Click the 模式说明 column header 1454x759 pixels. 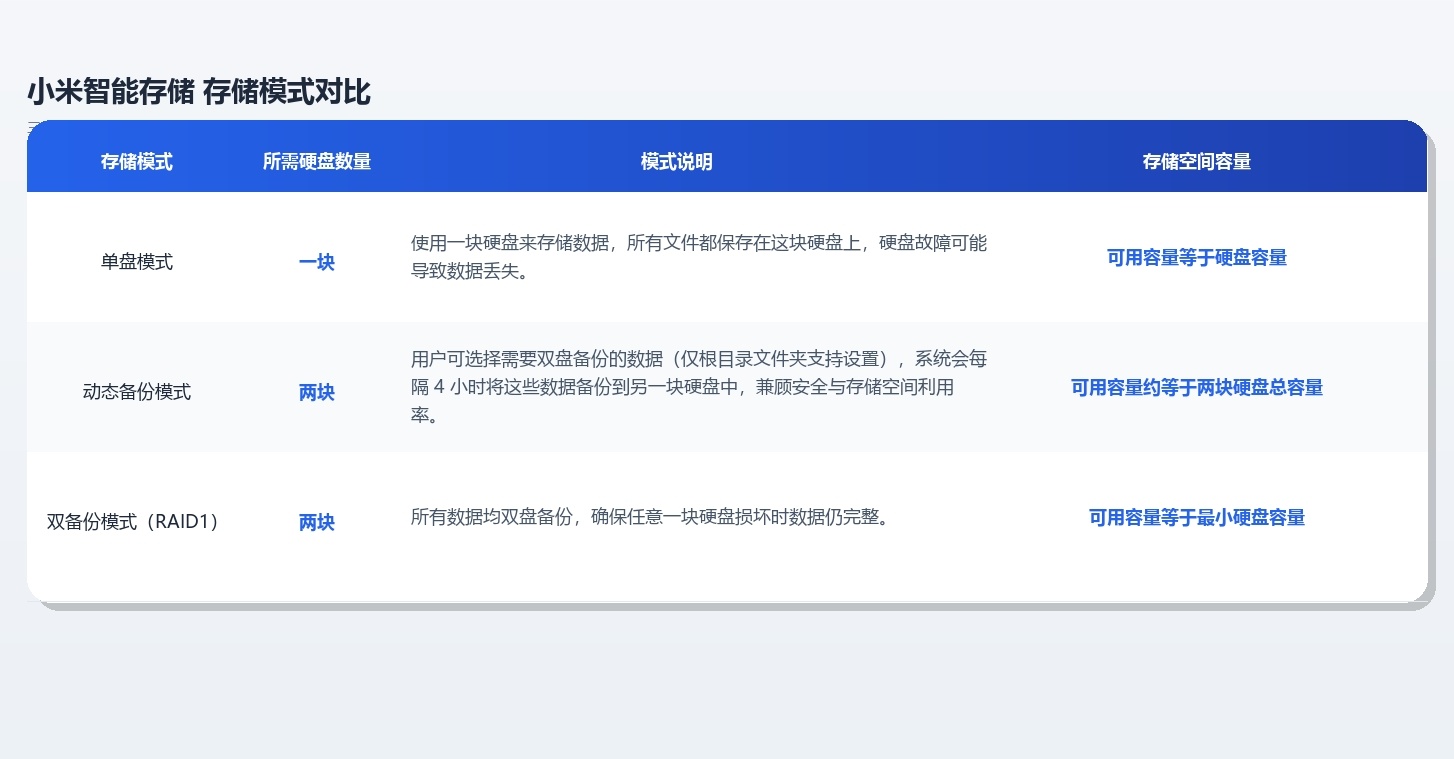677,161
